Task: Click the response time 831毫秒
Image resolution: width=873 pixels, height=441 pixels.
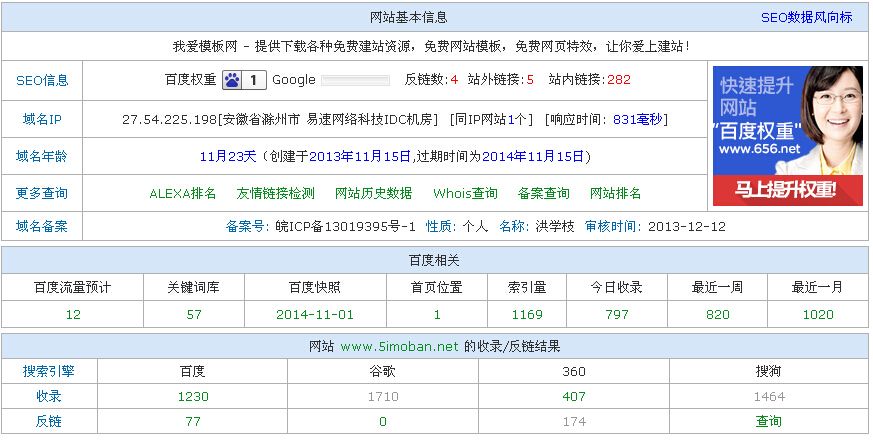Action: 639,119
